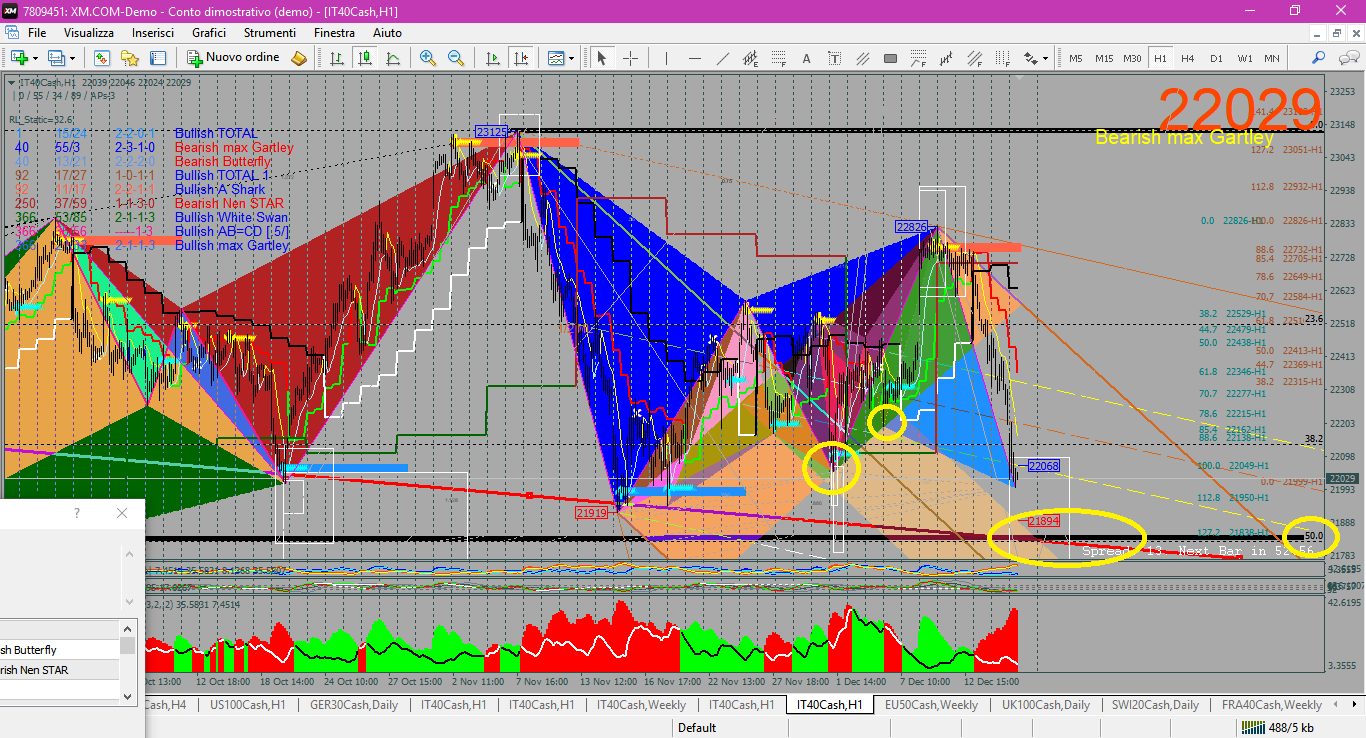This screenshot has height=738, width=1366.
Task: Expand the templates dropdown arrow
Action: pyautogui.click(x=573, y=58)
